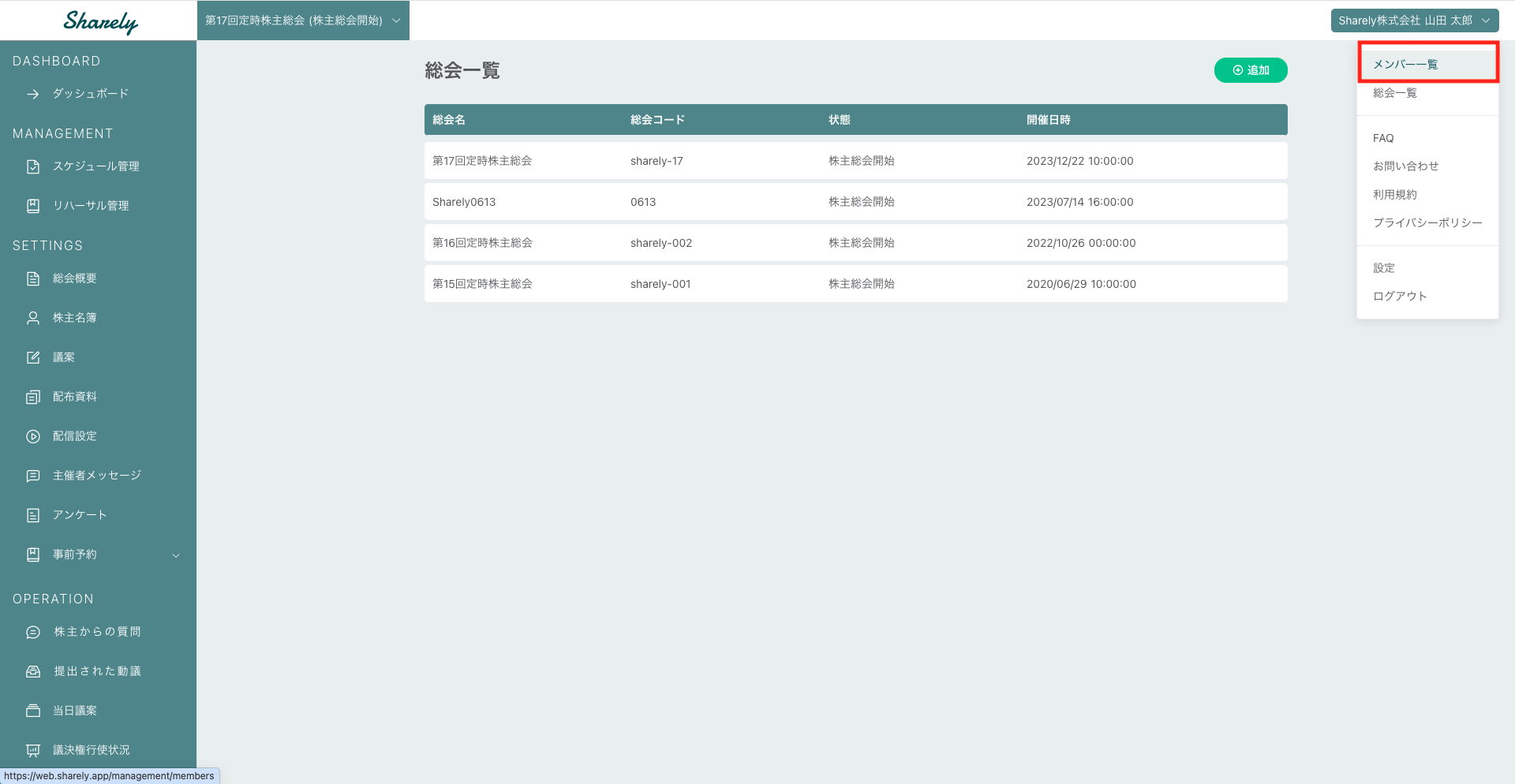
Task: Click the dashboard arrow icon in sidebar
Action: click(x=33, y=94)
